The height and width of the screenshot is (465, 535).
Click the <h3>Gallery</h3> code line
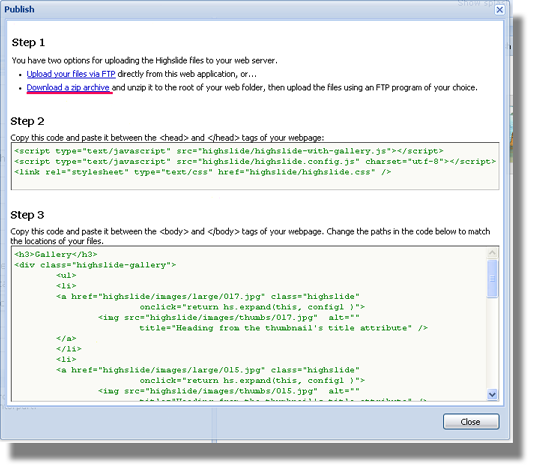(x=56, y=255)
